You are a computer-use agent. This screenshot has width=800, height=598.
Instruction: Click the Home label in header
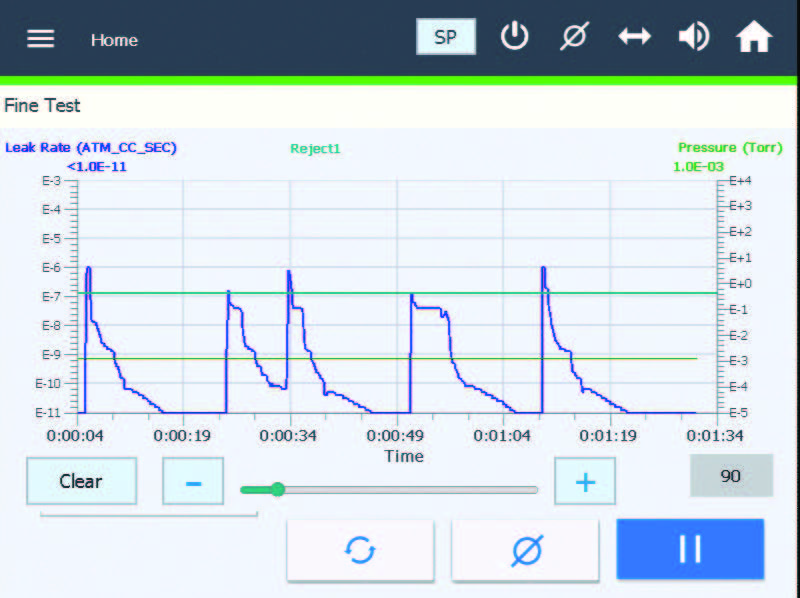pos(114,40)
